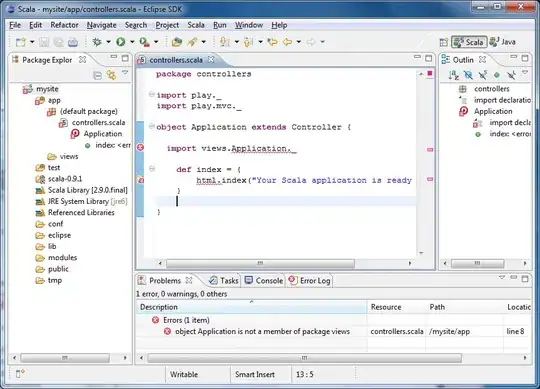The image size is (540, 389).
Task: Toggle Hide Fields in Outline toolbar
Action: [x=468, y=75]
